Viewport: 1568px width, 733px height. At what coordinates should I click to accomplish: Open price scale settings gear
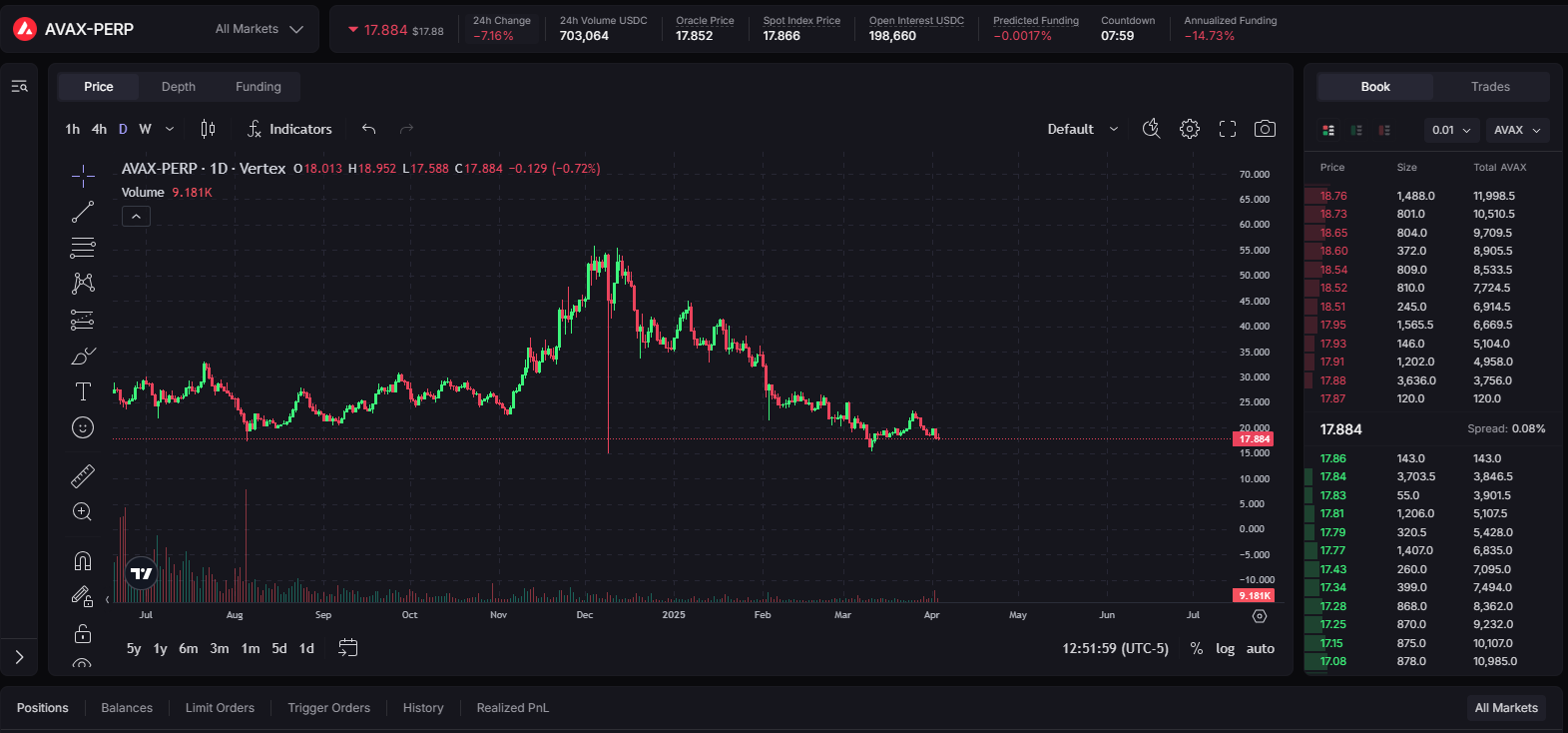(1260, 616)
